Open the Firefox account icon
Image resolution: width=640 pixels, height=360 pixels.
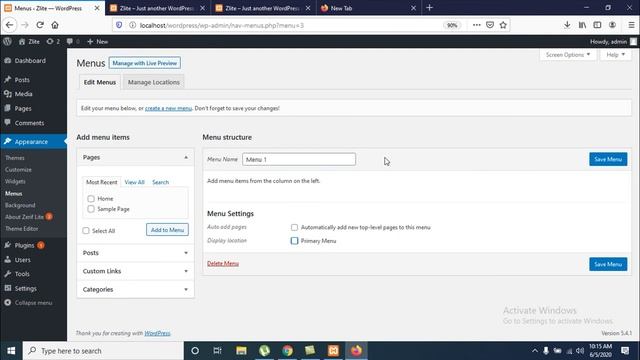point(612,25)
